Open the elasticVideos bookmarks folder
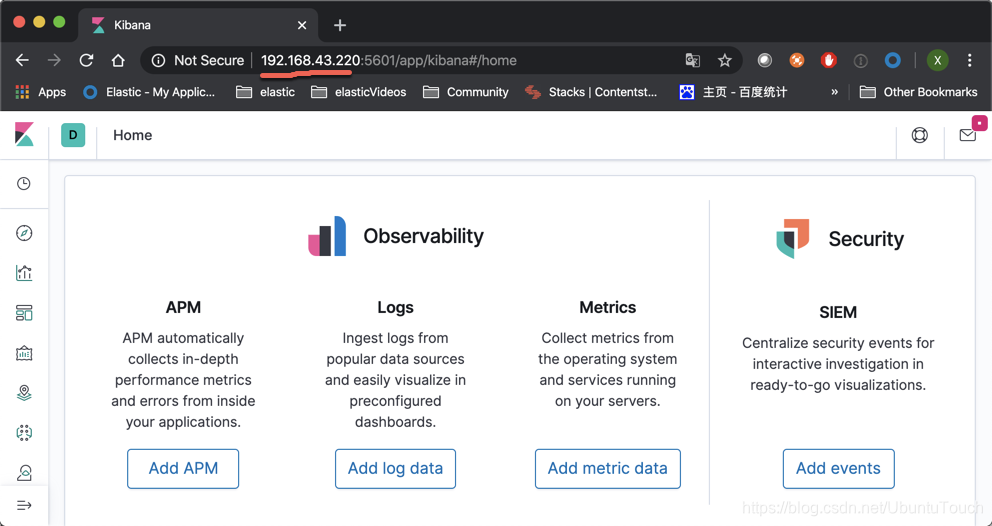Image resolution: width=992 pixels, height=526 pixels. (359, 92)
